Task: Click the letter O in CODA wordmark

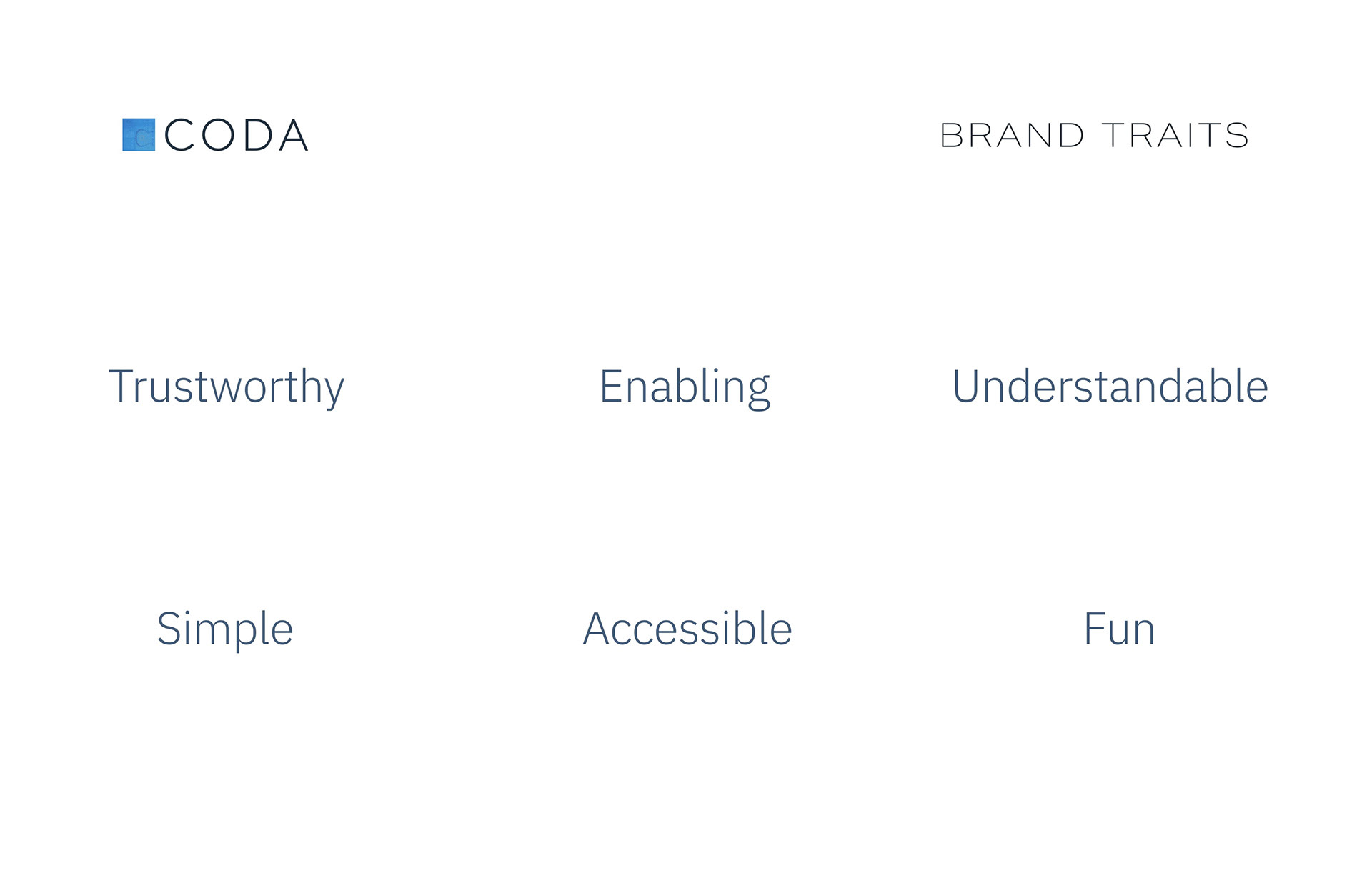Action: [217, 135]
